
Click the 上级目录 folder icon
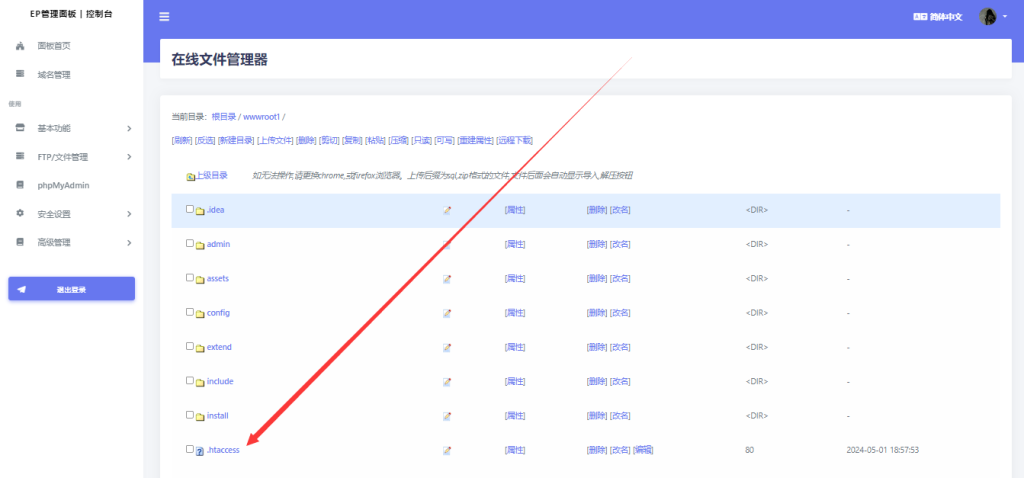(x=190, y=176)
